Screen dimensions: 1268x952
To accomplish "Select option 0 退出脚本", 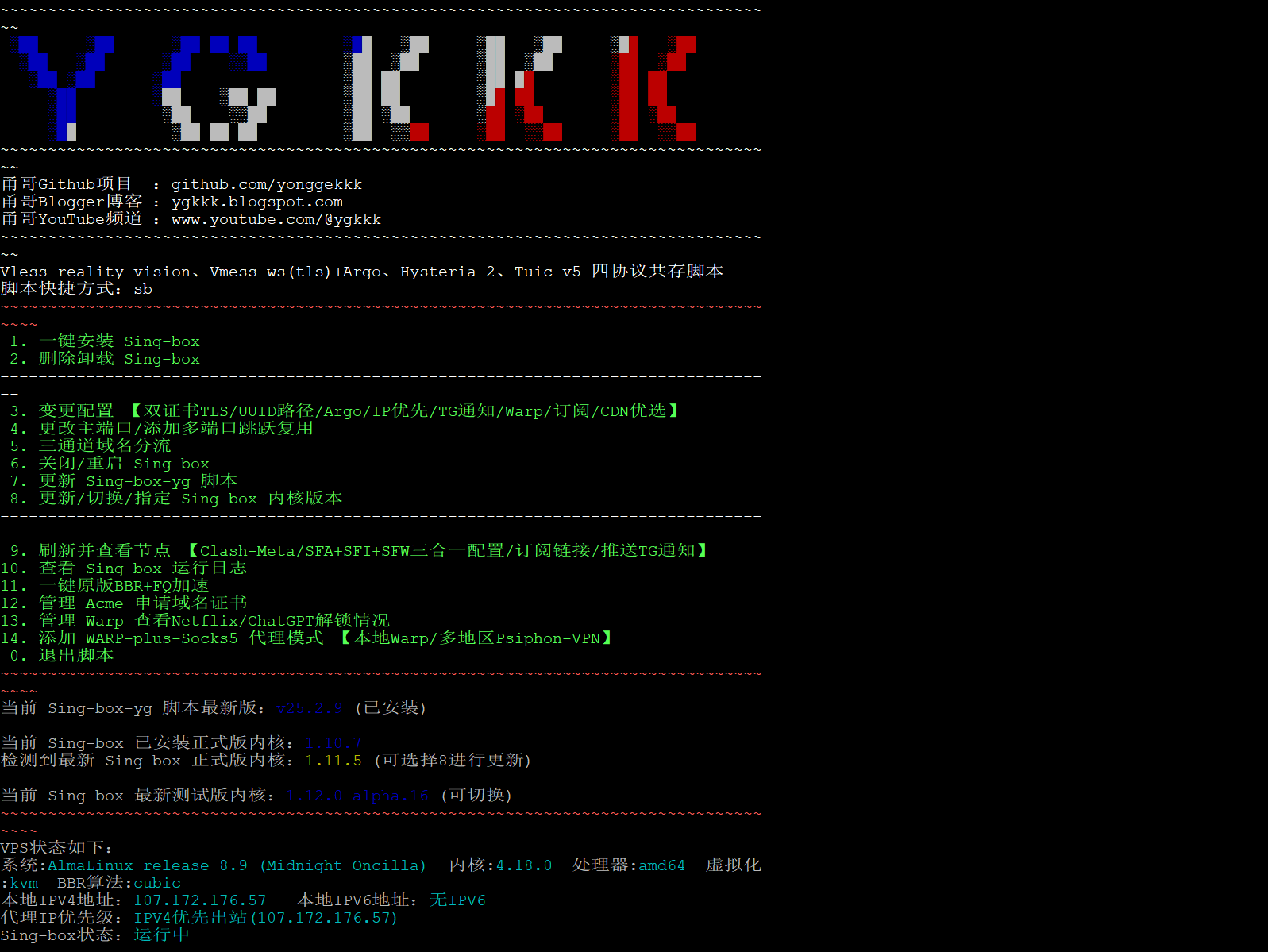I will pyautogui.click(x=75, y=656).
